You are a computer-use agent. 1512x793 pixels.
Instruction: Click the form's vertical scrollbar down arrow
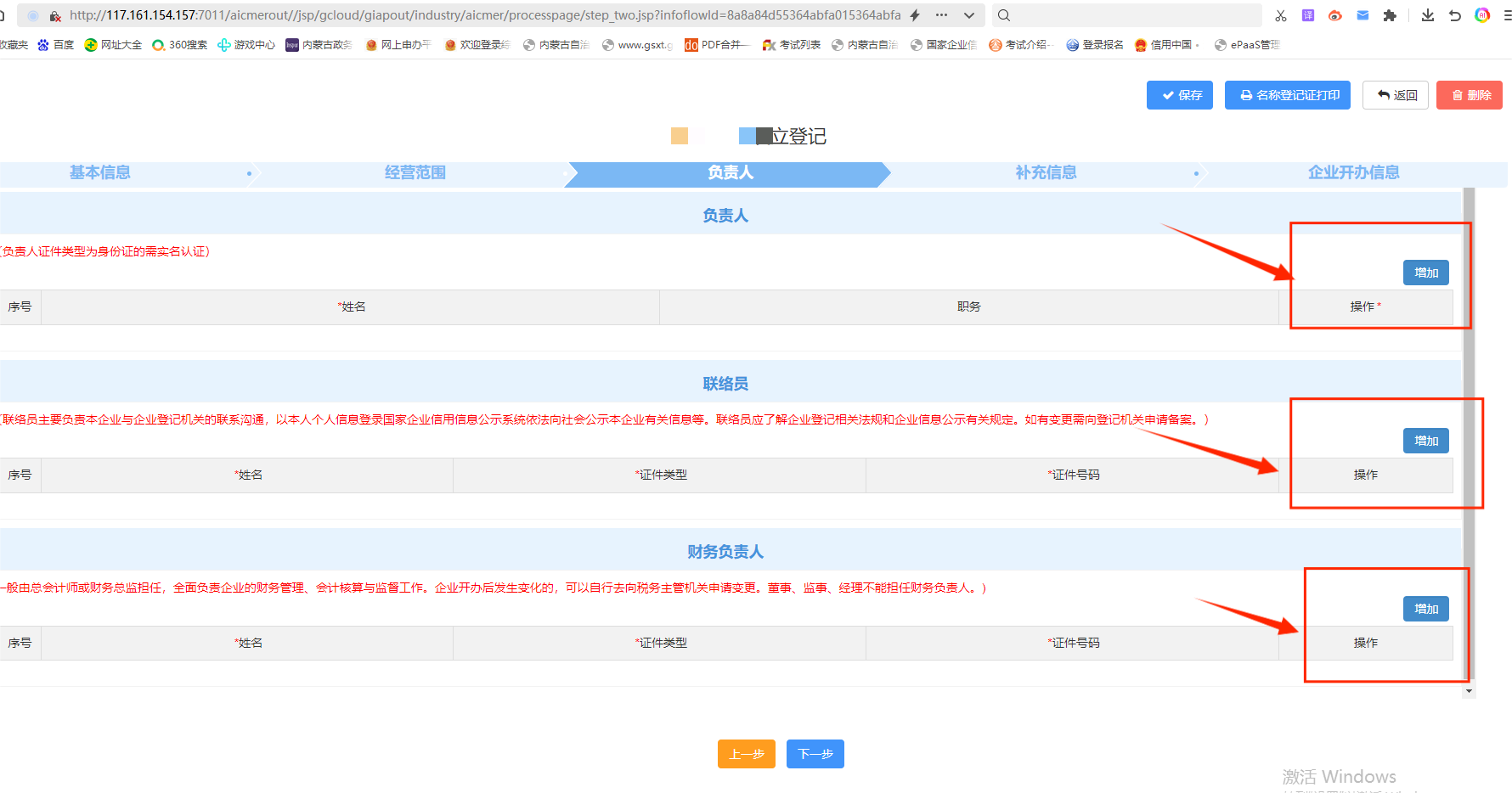click(1469, 691)
